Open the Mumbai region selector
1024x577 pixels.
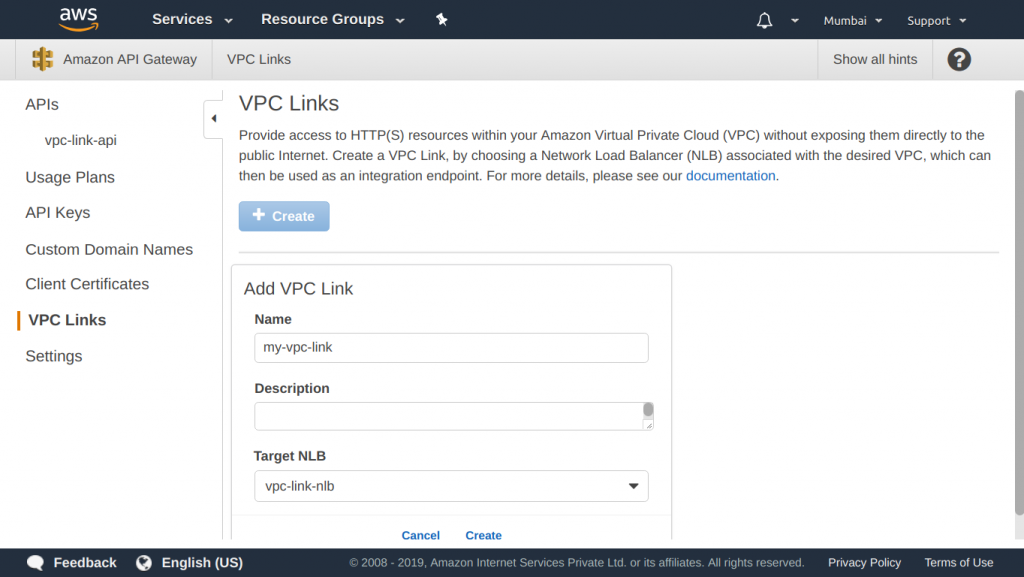[852, 20]
